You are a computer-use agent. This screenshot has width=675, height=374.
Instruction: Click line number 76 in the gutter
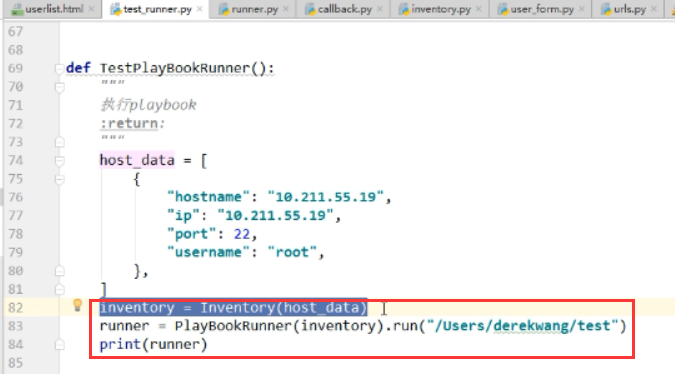[15, 197]
